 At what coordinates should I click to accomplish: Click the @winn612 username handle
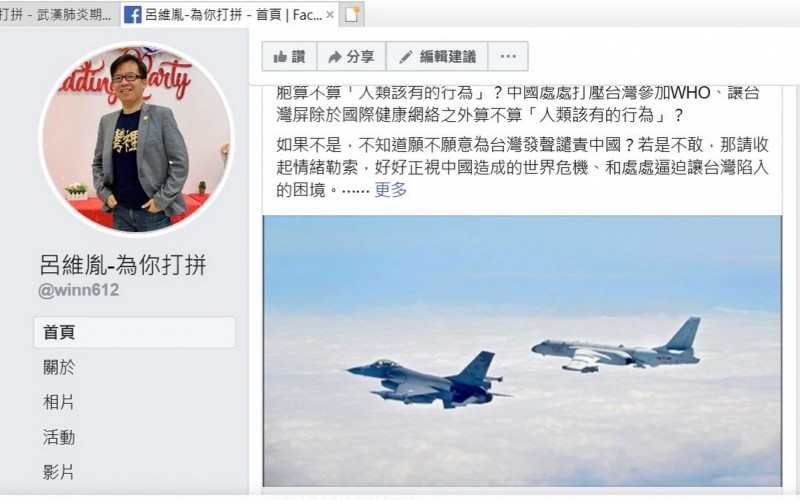coord(79,290)
